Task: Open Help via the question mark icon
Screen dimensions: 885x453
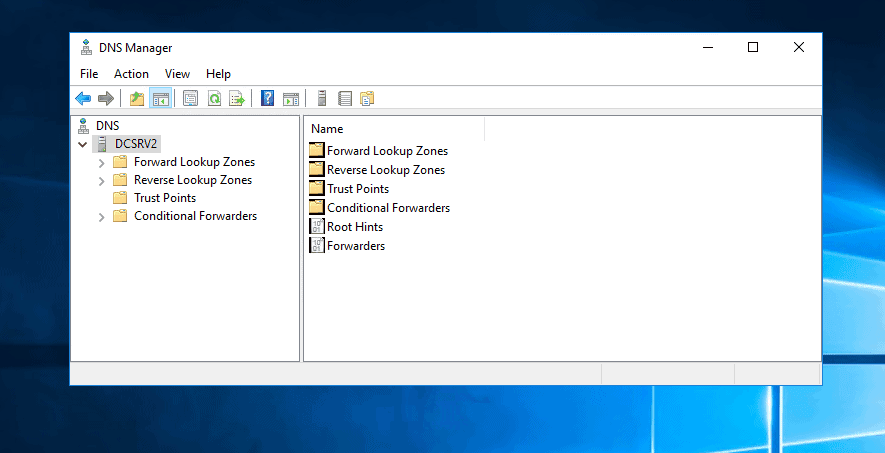Action: tap(268, 99)
